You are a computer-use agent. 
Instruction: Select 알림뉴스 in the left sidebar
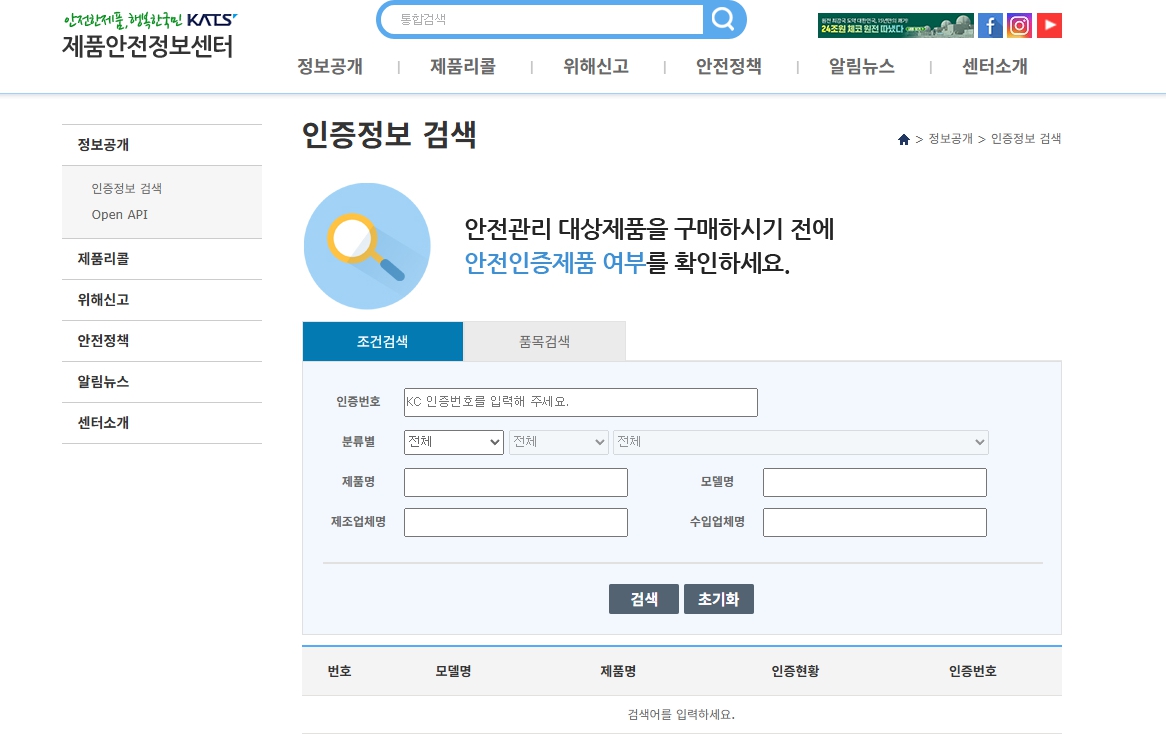pos(104,382)
